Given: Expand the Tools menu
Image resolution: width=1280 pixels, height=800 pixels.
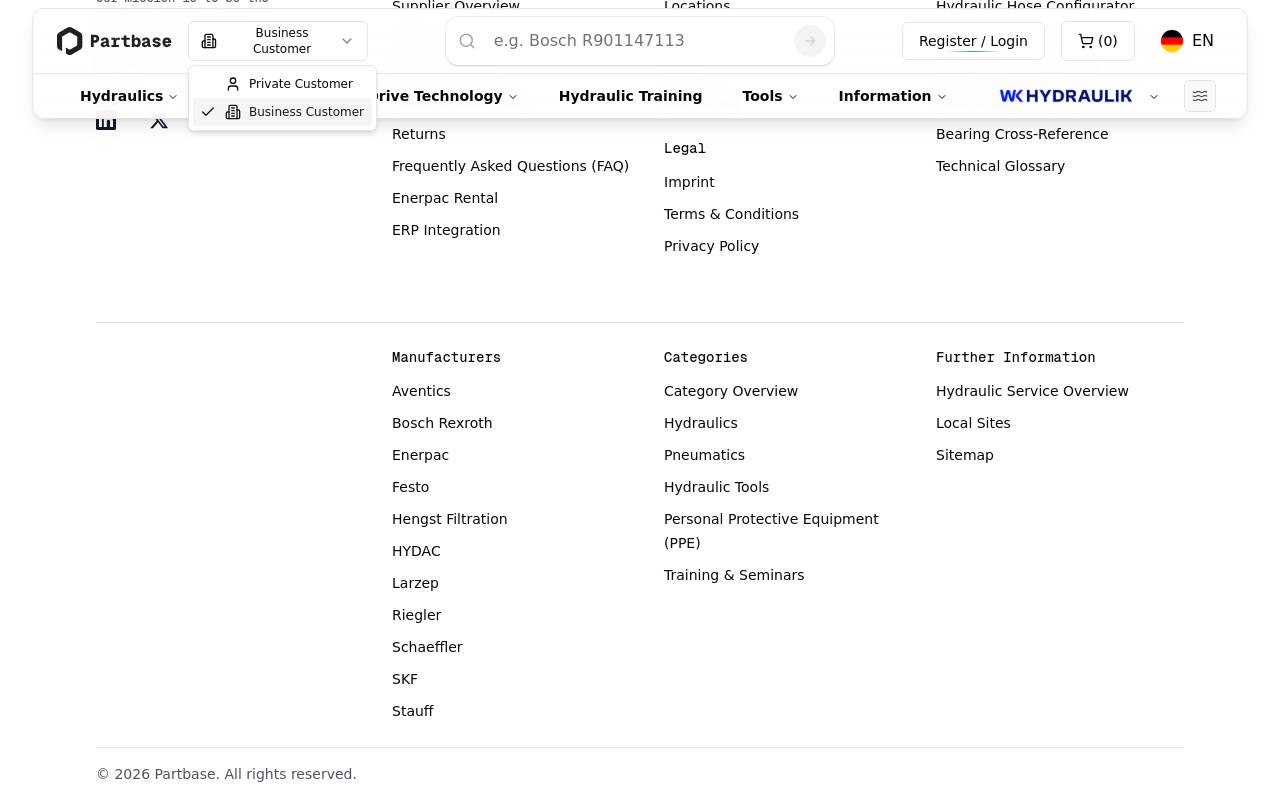Looking at the screenshot, I should (770, 96).
